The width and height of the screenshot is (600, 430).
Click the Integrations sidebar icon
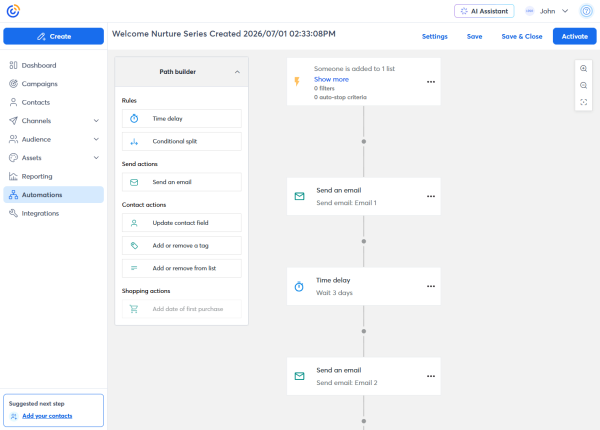click(13, 213)
